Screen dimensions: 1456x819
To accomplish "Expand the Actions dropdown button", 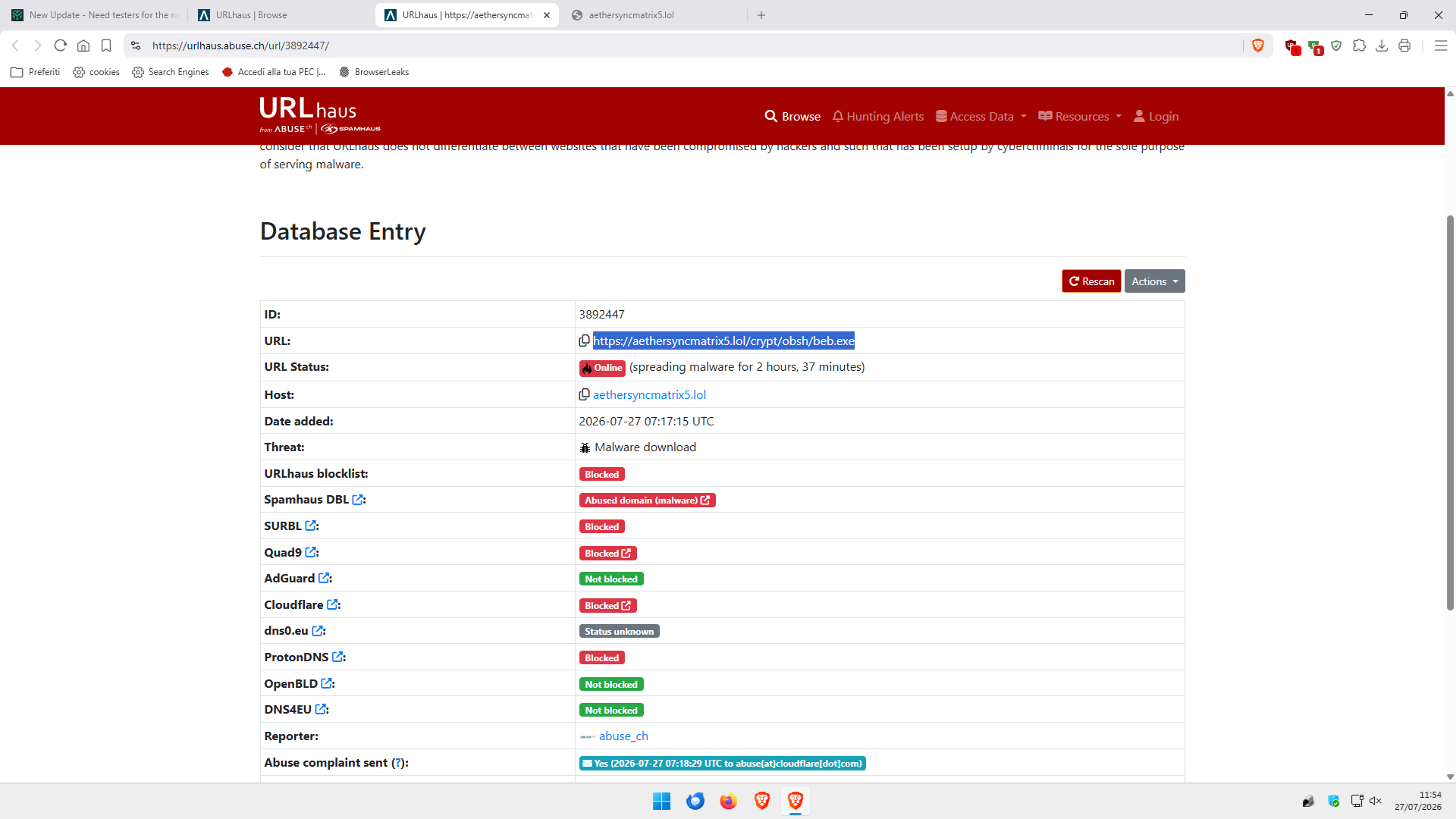I will click(1154, 281).
